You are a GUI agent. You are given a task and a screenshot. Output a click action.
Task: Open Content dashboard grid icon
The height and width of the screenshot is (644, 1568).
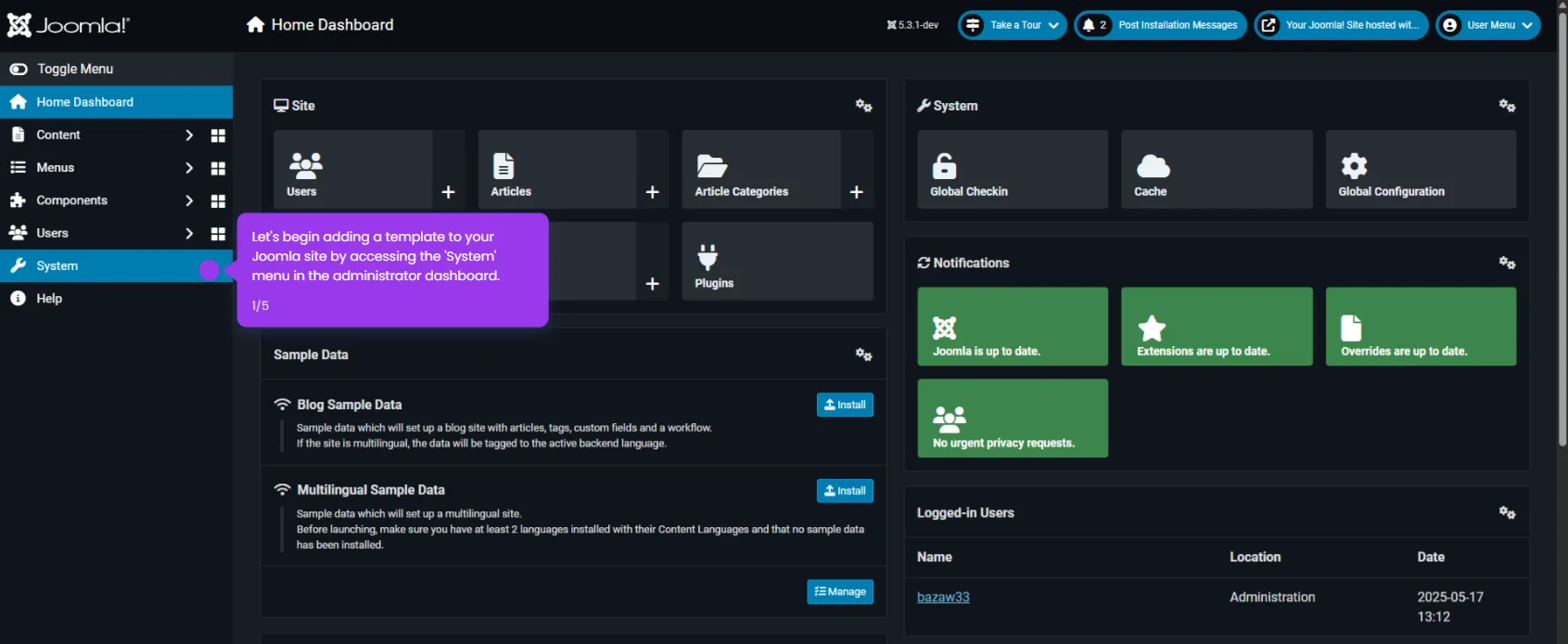[218, 135]
